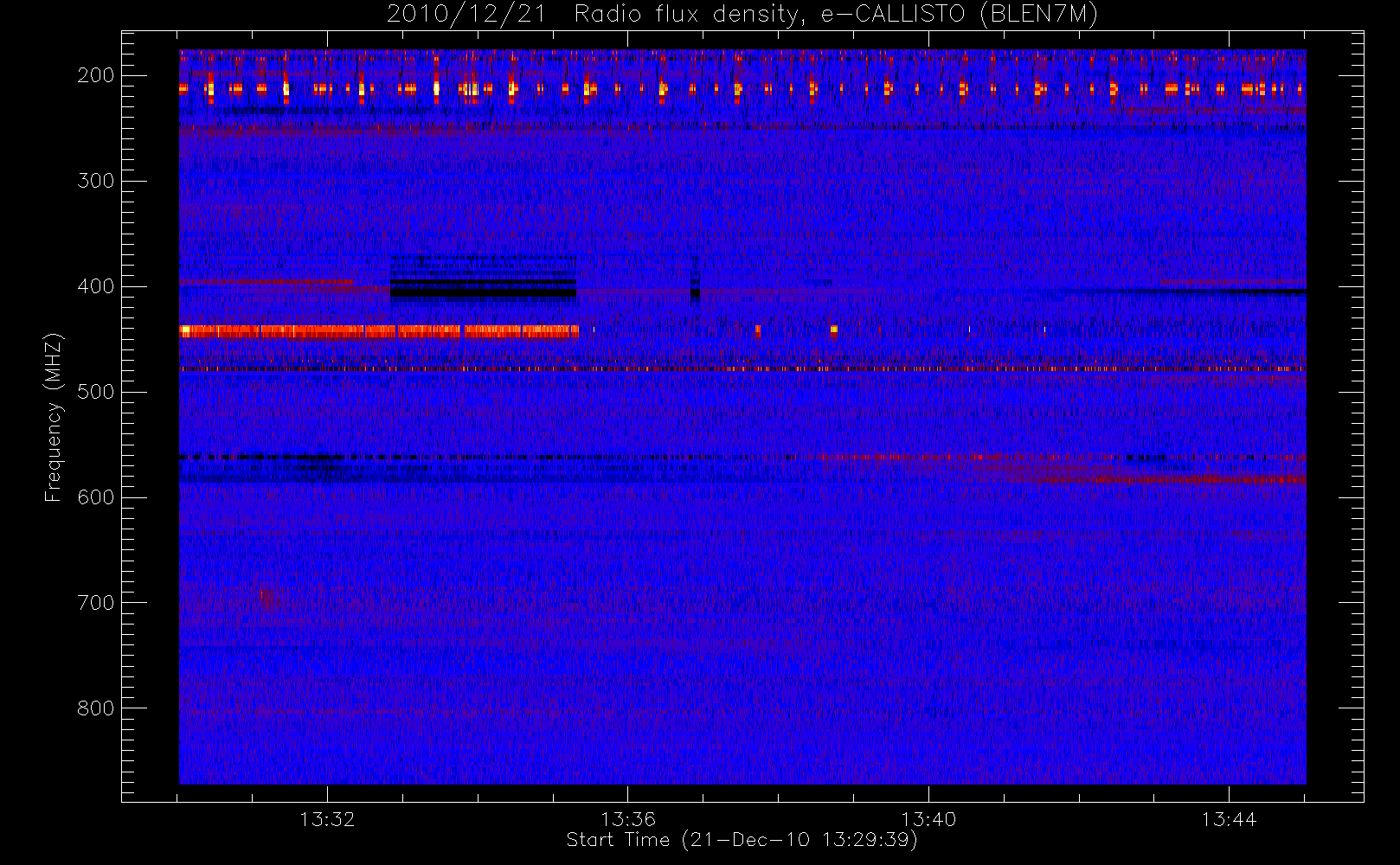Click the 13:44 time tick label
This screenshot has width=1400, height=865.
[x=1229, y=819]
